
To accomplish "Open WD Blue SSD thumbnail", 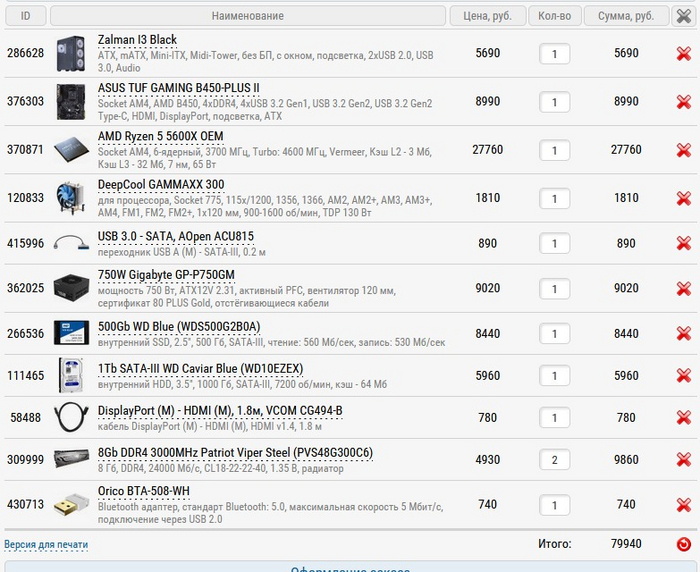I will (x=71, y=333).
